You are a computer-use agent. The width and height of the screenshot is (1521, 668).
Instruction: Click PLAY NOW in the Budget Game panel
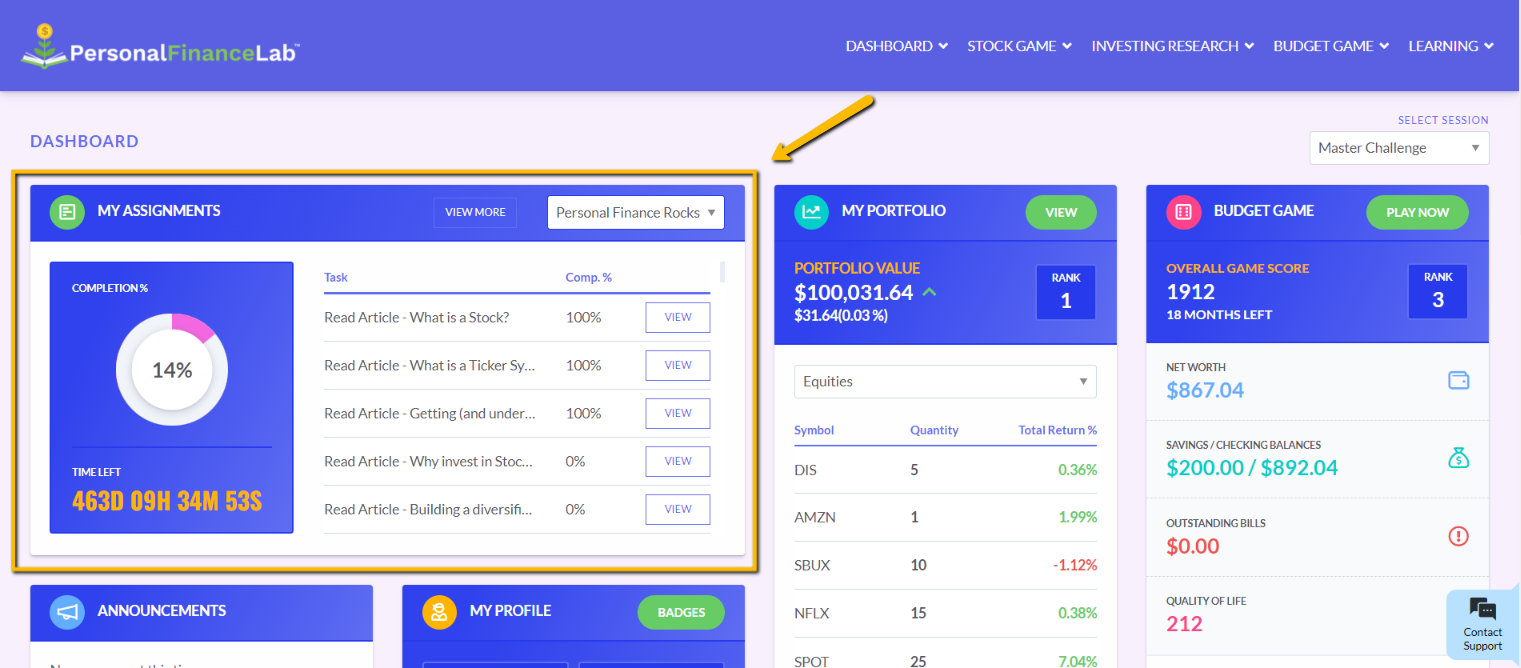pyautogui.click(x=1417, y=212)
